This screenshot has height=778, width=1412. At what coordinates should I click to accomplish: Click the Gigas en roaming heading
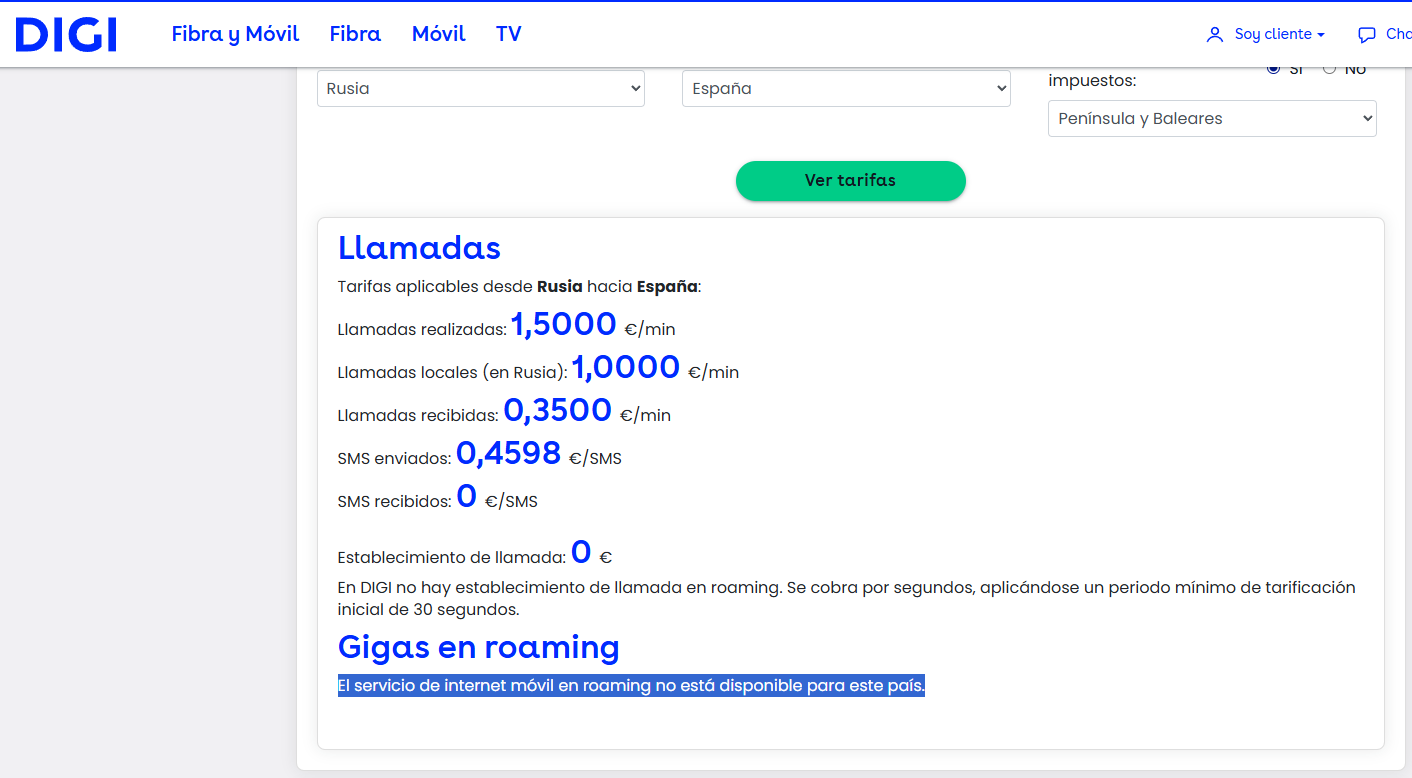[x=478, y=647]
